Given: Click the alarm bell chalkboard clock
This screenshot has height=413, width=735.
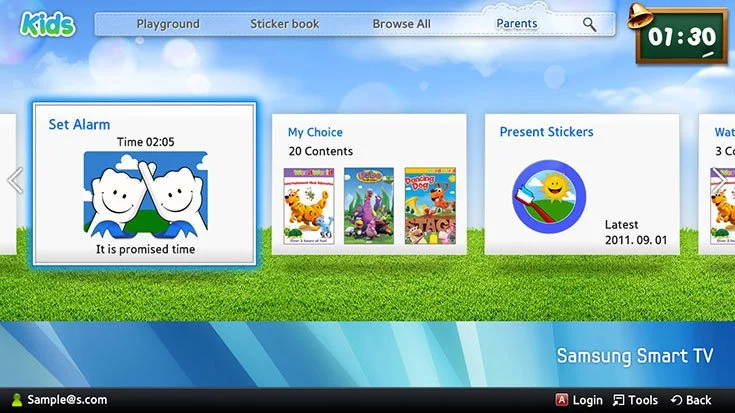Looking at the screenshot, I should (678, 34).
